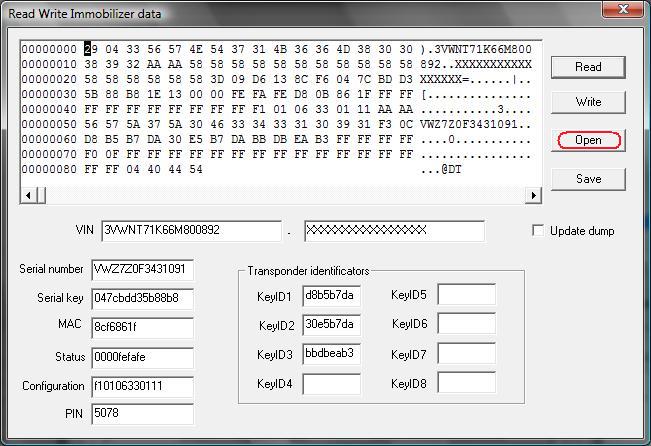Click hex row offset 00000020
Image resolution: width=651 pixels, height=446 pixels.
pyautogui.click(x=49, y=79)
